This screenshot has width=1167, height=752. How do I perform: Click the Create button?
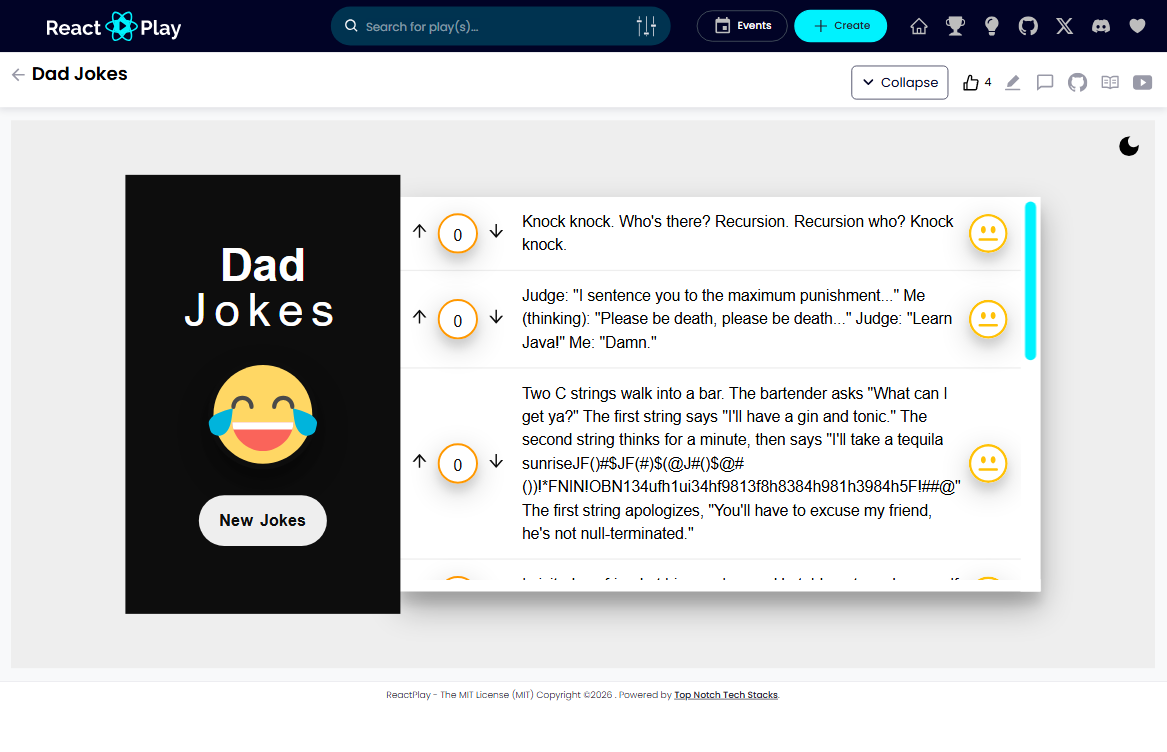point(840,26)
